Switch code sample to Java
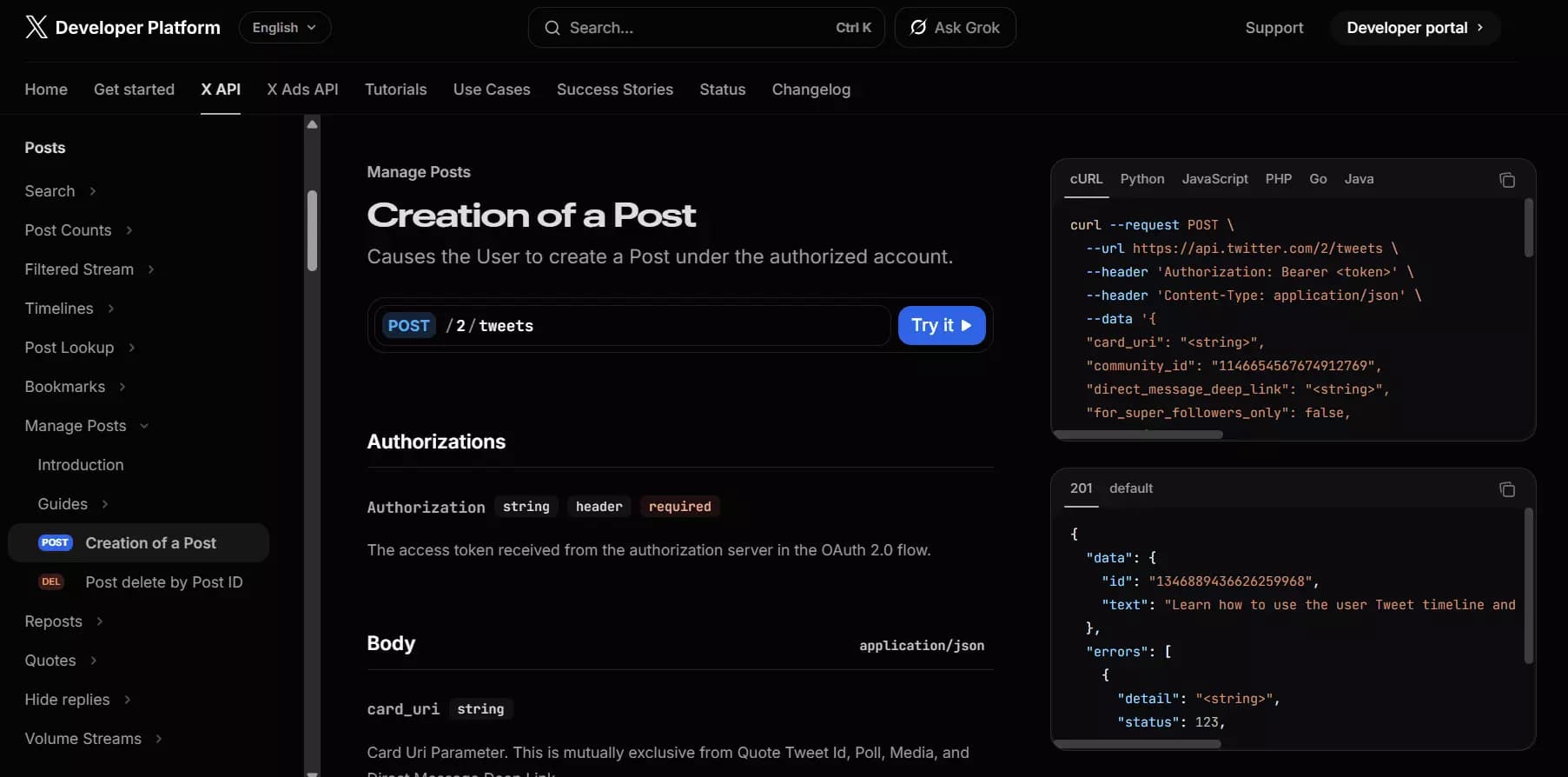1568x777 pixels. point(1359,179)
